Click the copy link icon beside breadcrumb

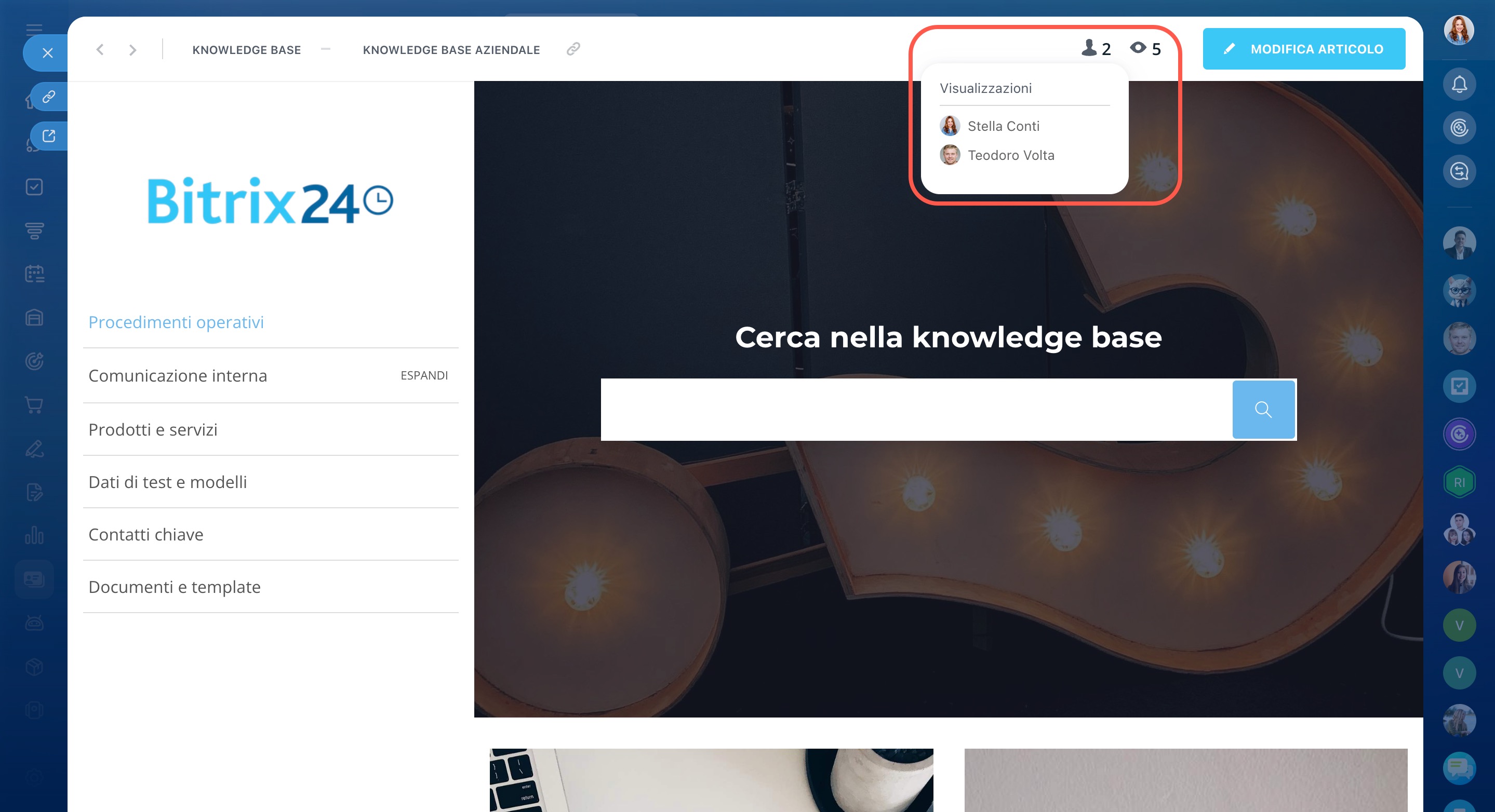[573, 49]
